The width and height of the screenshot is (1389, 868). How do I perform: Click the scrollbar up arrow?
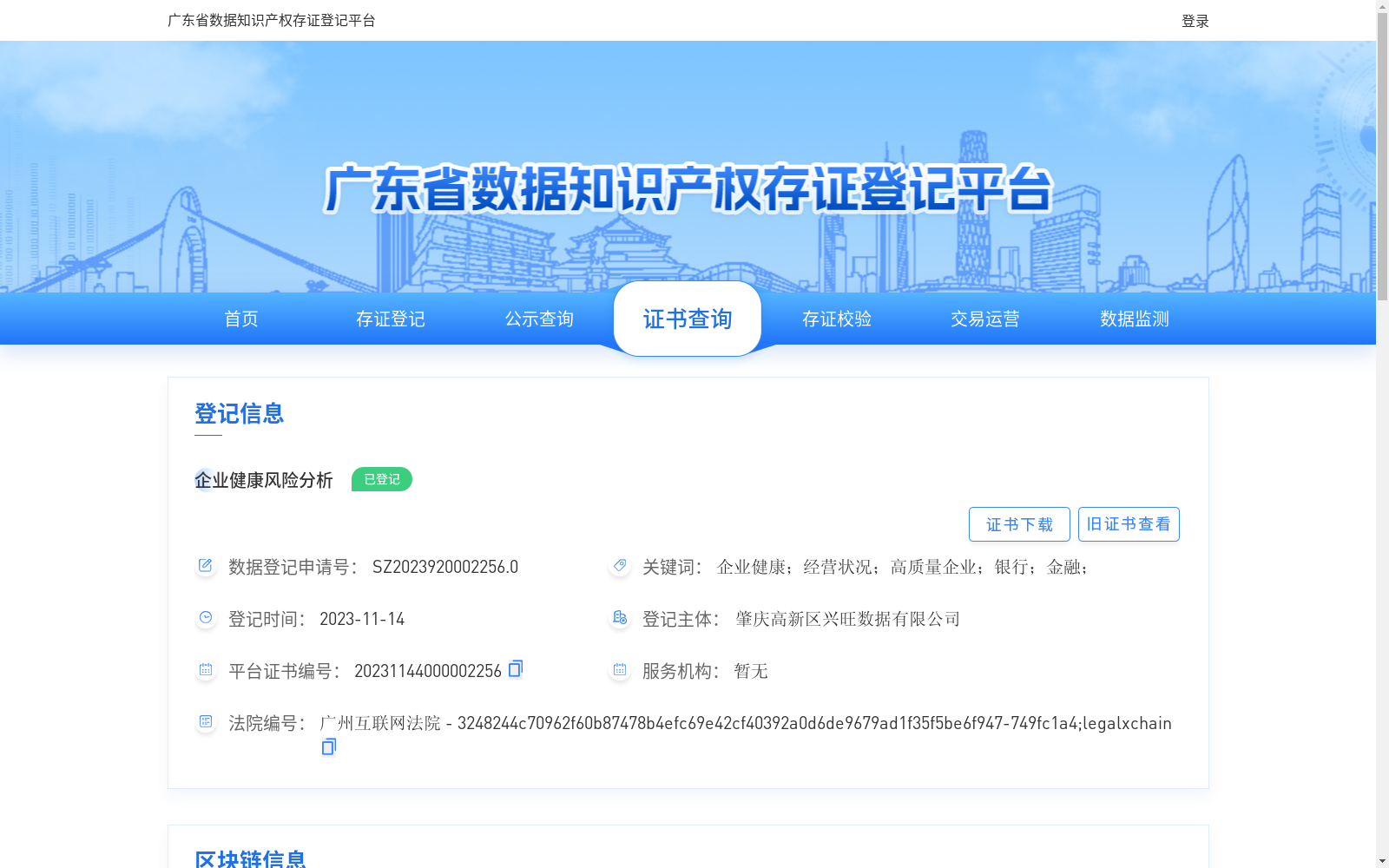pos(1382,6)
